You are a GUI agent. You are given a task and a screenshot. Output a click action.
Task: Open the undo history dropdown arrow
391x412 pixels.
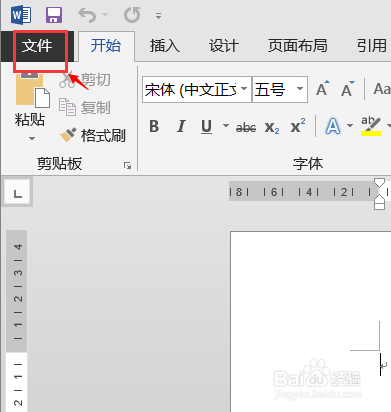(x=105, y=15)
